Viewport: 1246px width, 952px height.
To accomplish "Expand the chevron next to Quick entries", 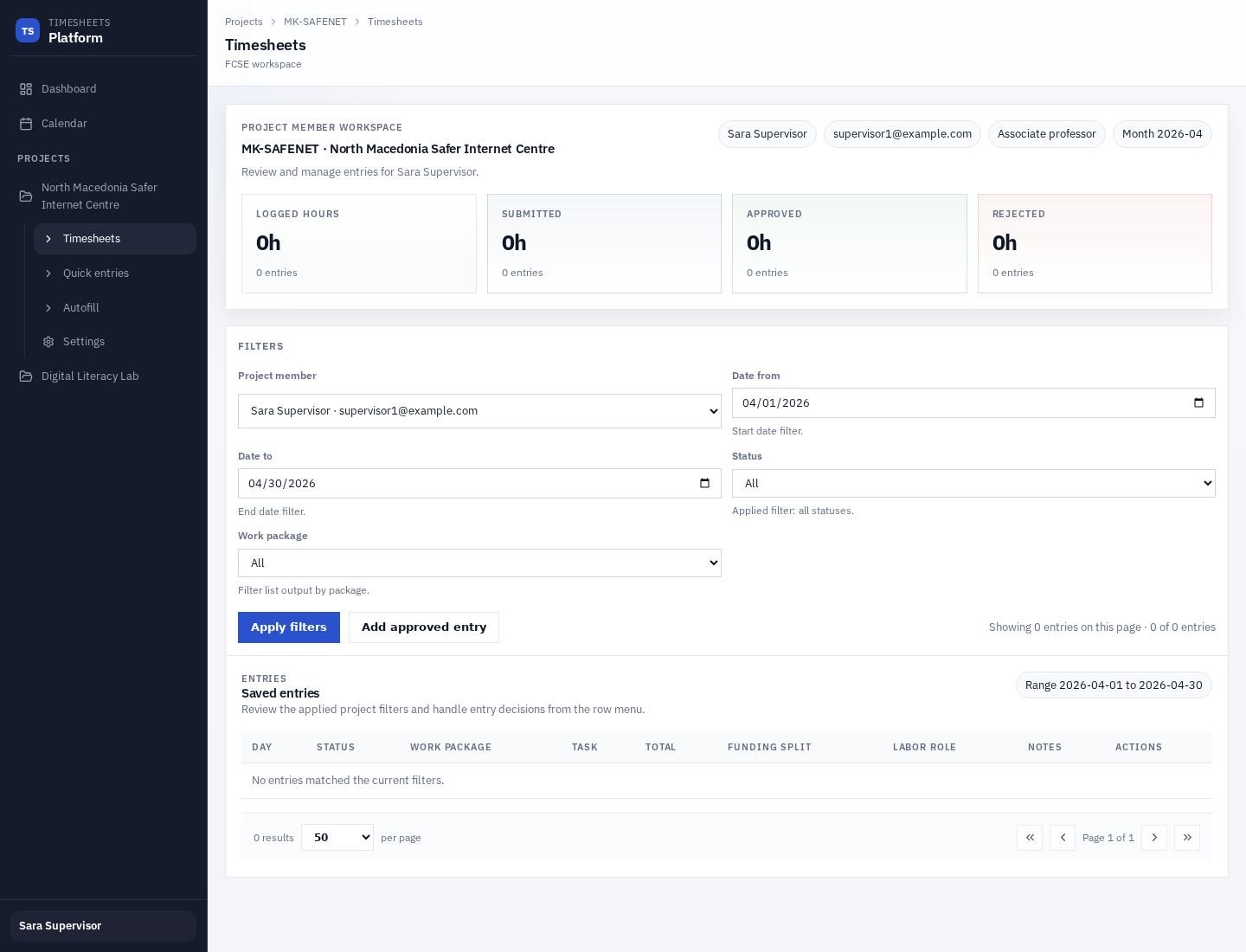I will 48,273.
